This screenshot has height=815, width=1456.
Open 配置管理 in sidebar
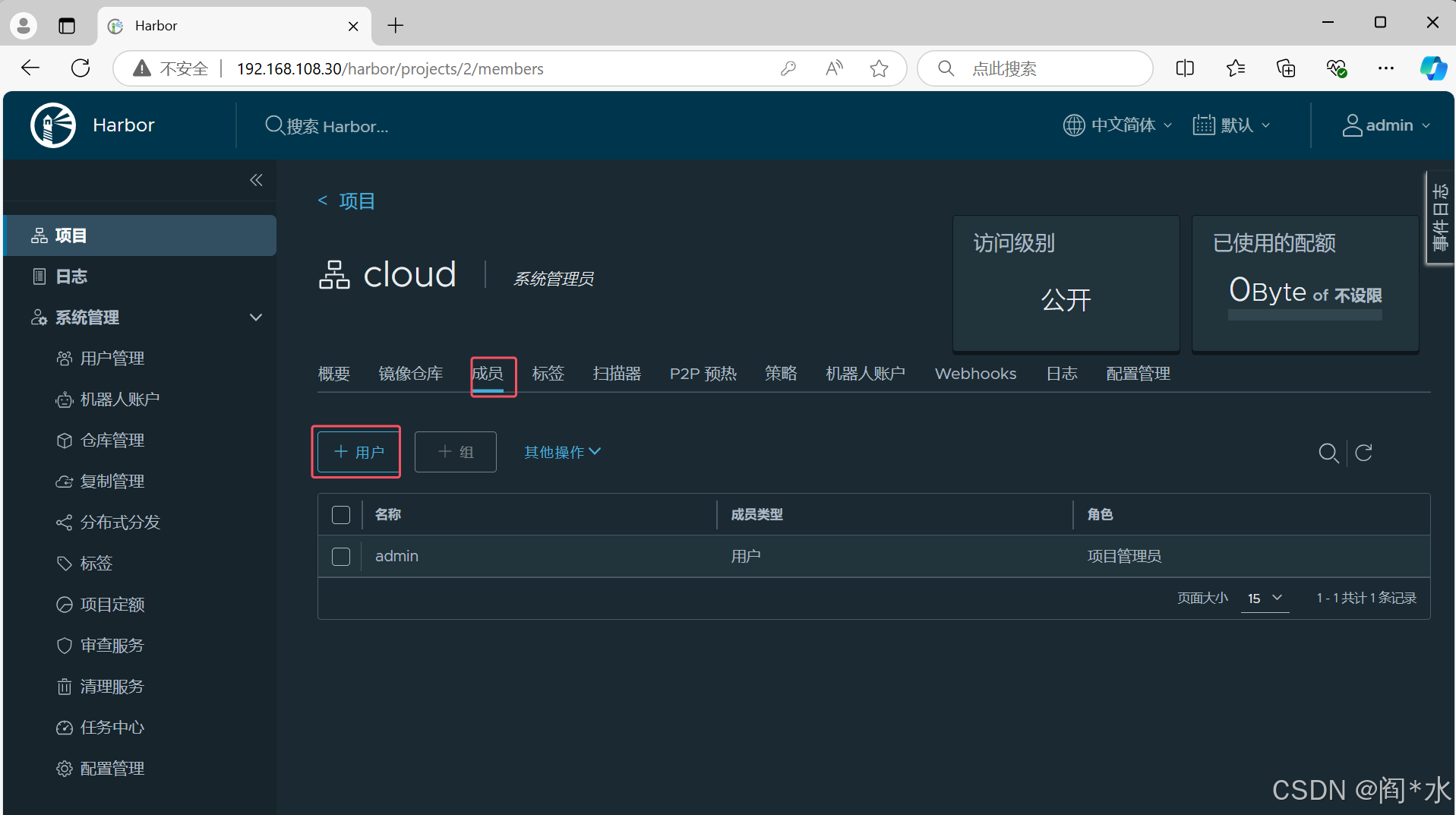click(x=100, y=769)
